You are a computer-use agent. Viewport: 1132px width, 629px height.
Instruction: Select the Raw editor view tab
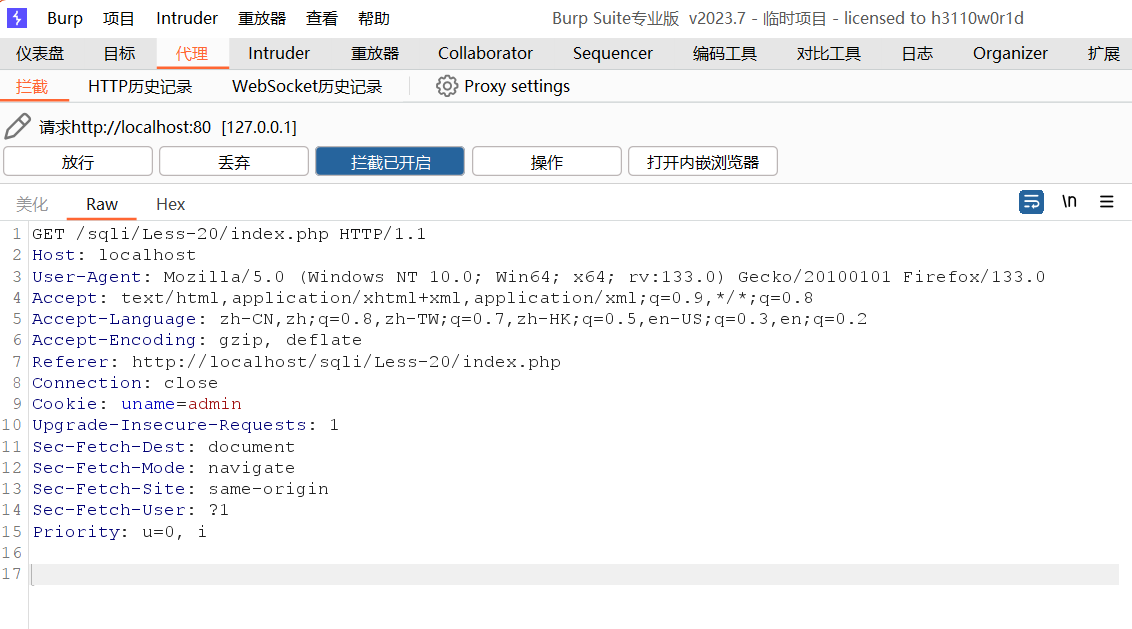(x=102, y=204)
